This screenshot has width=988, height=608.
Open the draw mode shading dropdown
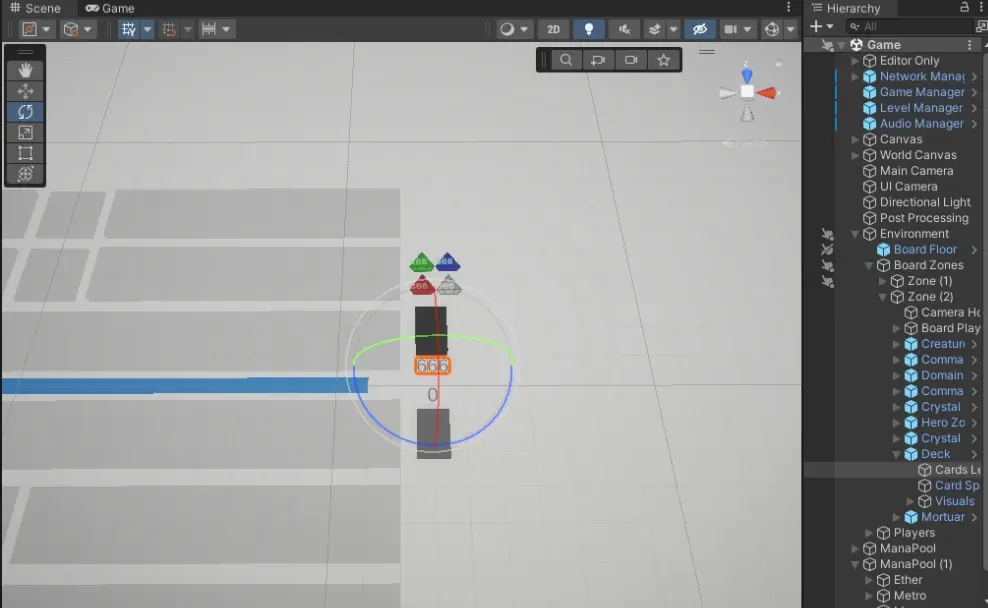(x=514, y=29)
